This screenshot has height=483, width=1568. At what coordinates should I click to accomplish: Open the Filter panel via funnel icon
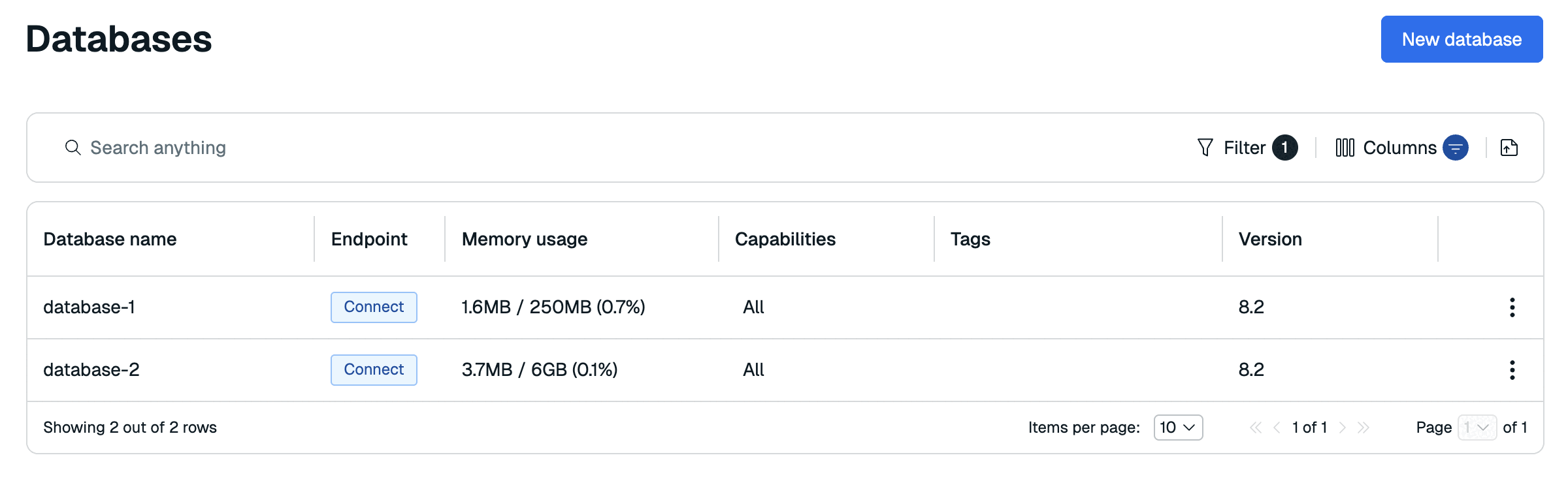(x=1204, y=148)
